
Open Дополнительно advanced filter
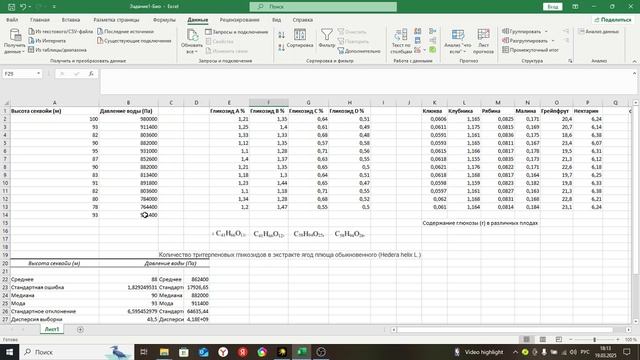pyautogui.click(x=359, y=51)
